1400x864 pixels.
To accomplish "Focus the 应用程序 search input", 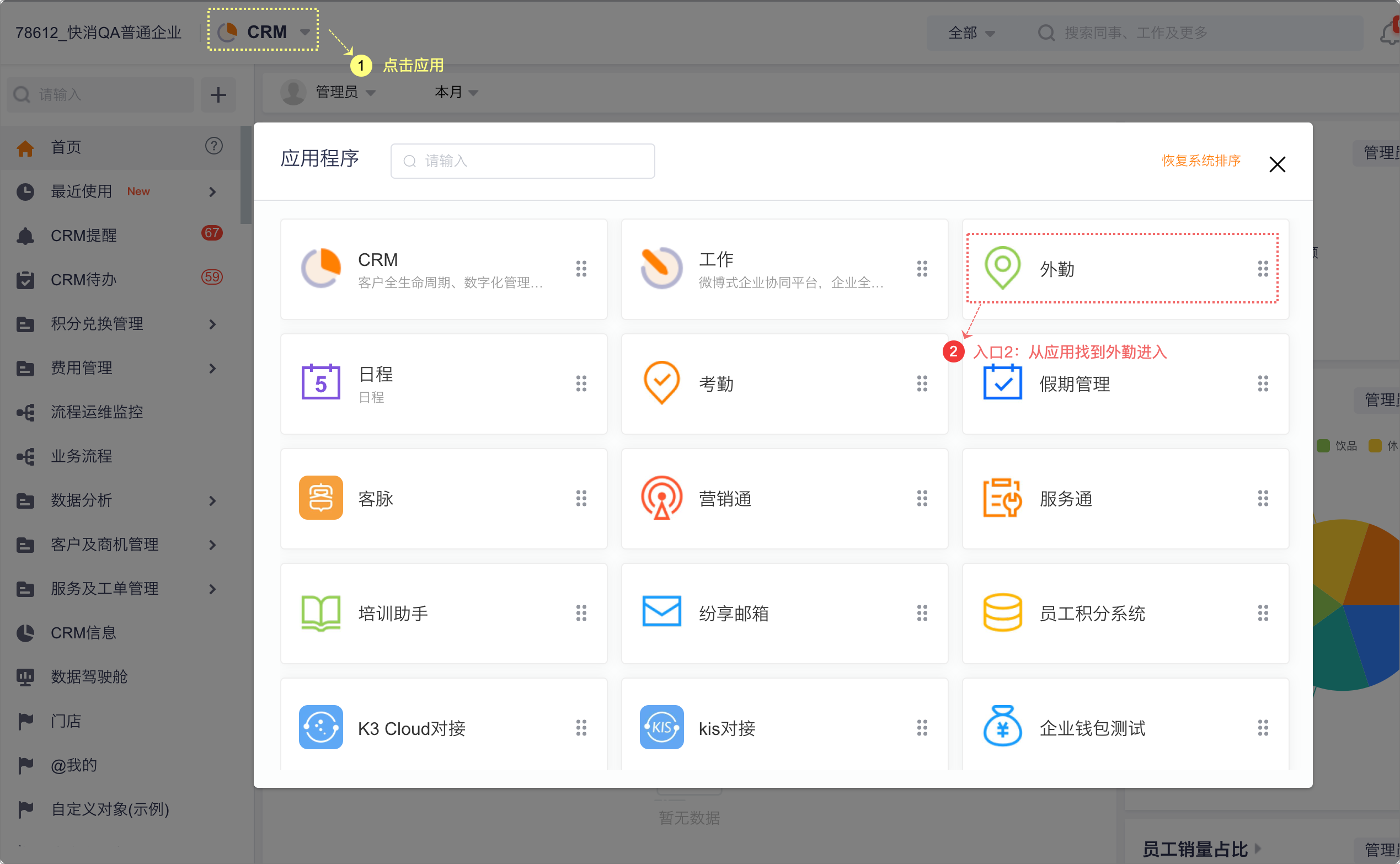I will coord(522,161).
